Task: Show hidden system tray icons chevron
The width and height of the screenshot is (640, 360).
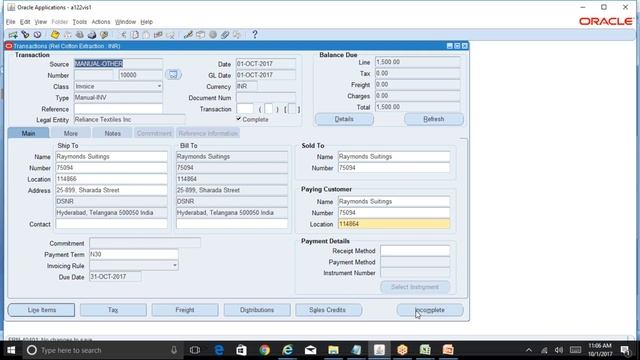Action: click(529, 350)
